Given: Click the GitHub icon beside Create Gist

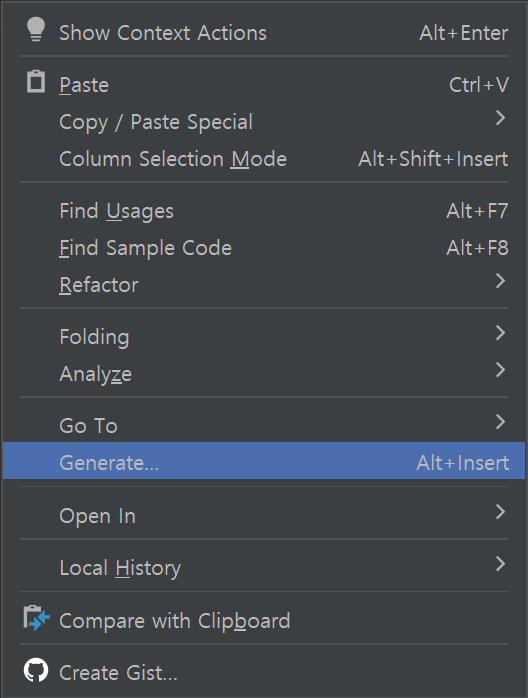Looking at the screenshot, I should tap(36, 670).
